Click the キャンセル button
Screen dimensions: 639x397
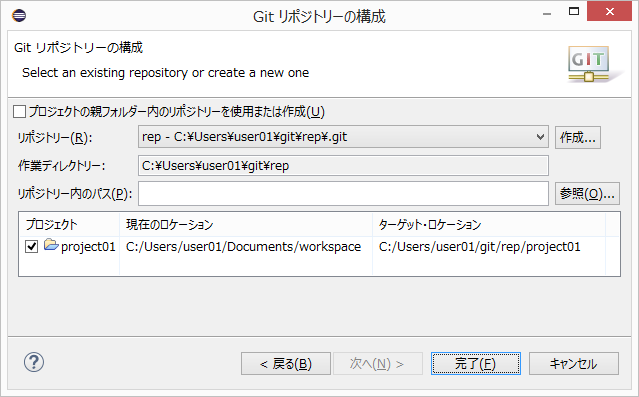574,364
